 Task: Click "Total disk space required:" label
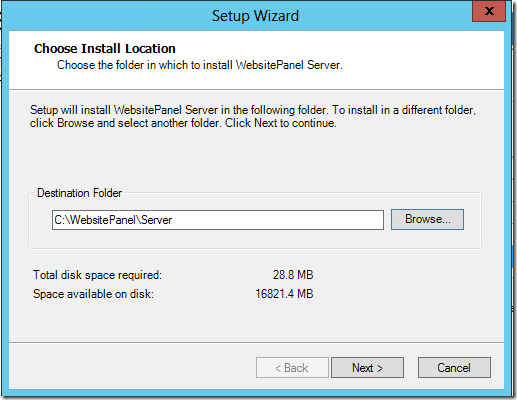click(x=97, y=275)
